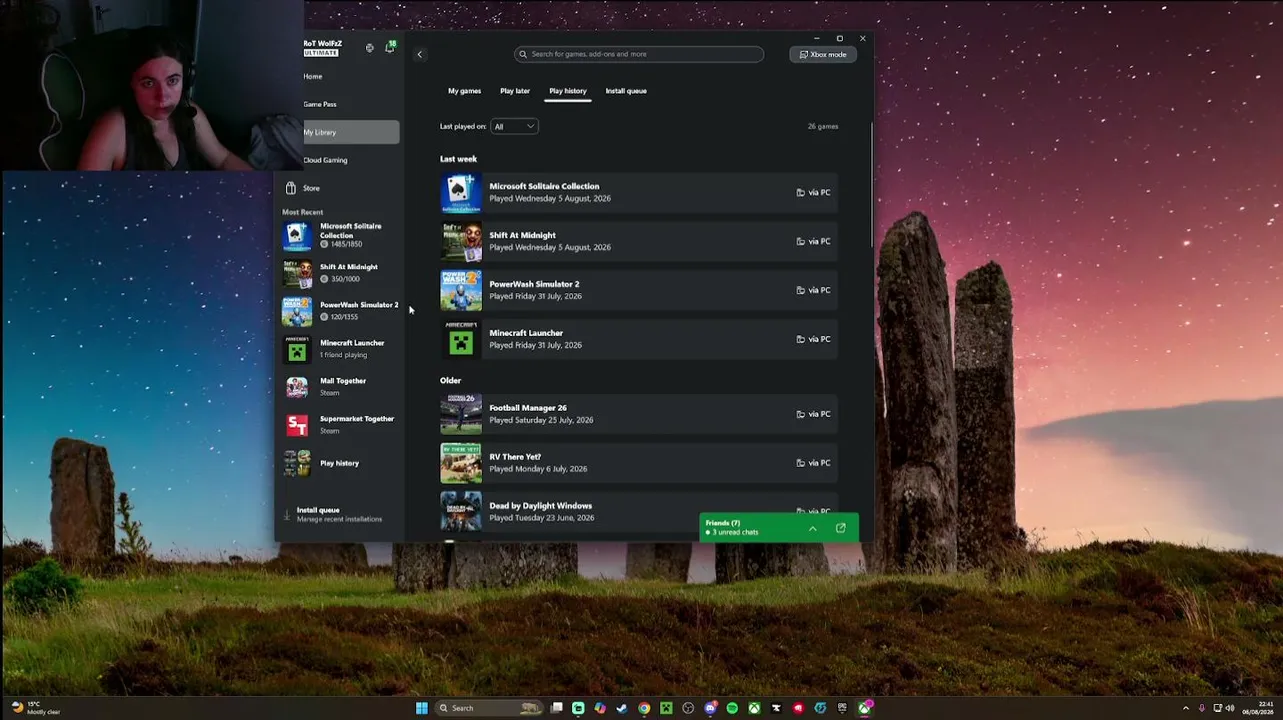Launch Google Chrome from the taskbar
The width and height of the screenshot is (1283, 720).
(x=644, y=708)
